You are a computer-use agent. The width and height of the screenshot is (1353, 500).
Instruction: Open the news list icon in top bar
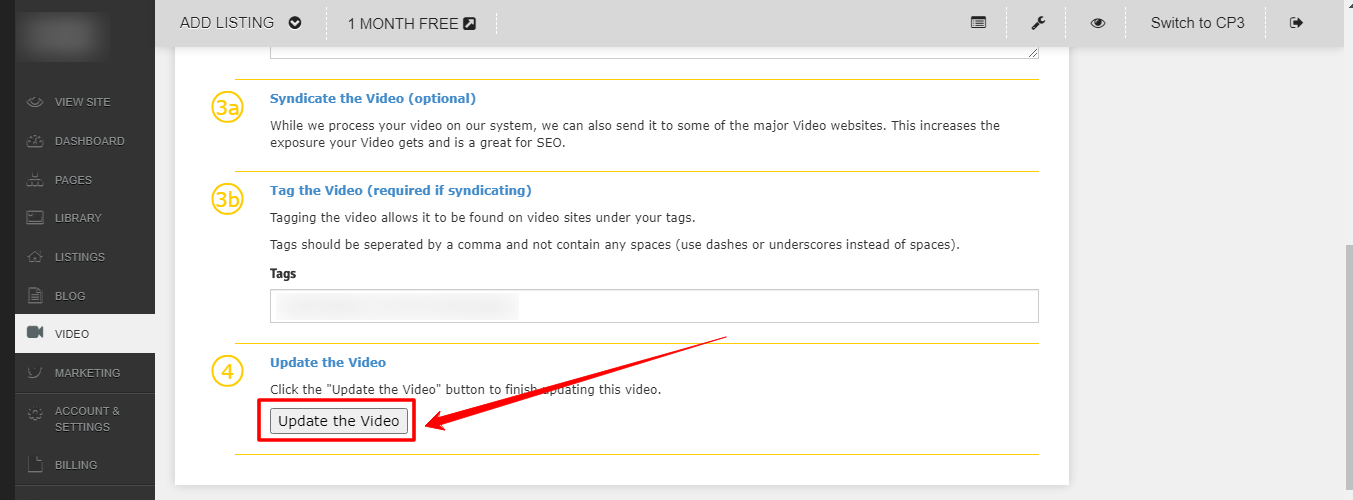pyautogui.click(x=979, y=23)
